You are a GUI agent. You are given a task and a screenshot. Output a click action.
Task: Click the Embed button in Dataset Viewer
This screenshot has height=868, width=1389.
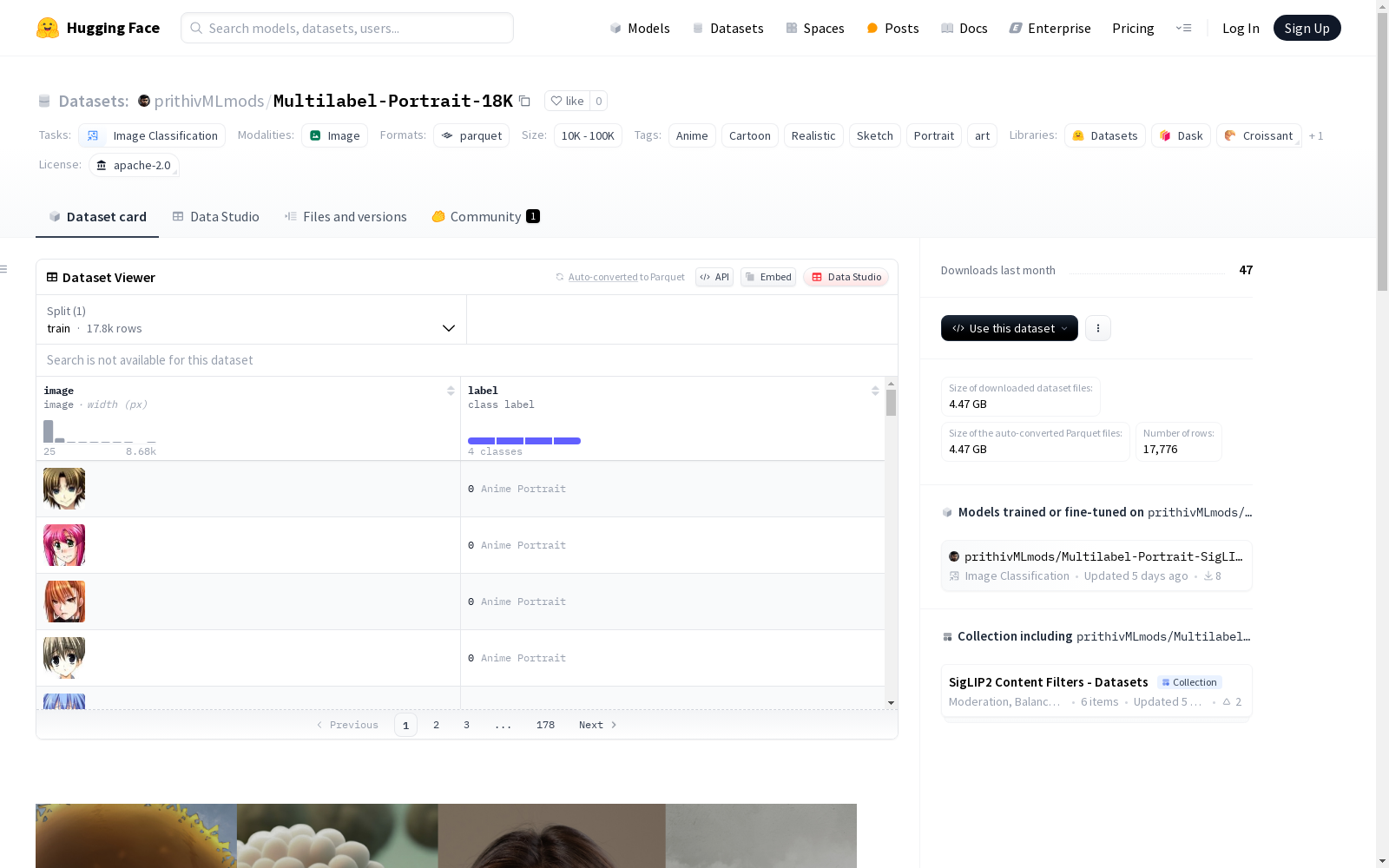768,277
